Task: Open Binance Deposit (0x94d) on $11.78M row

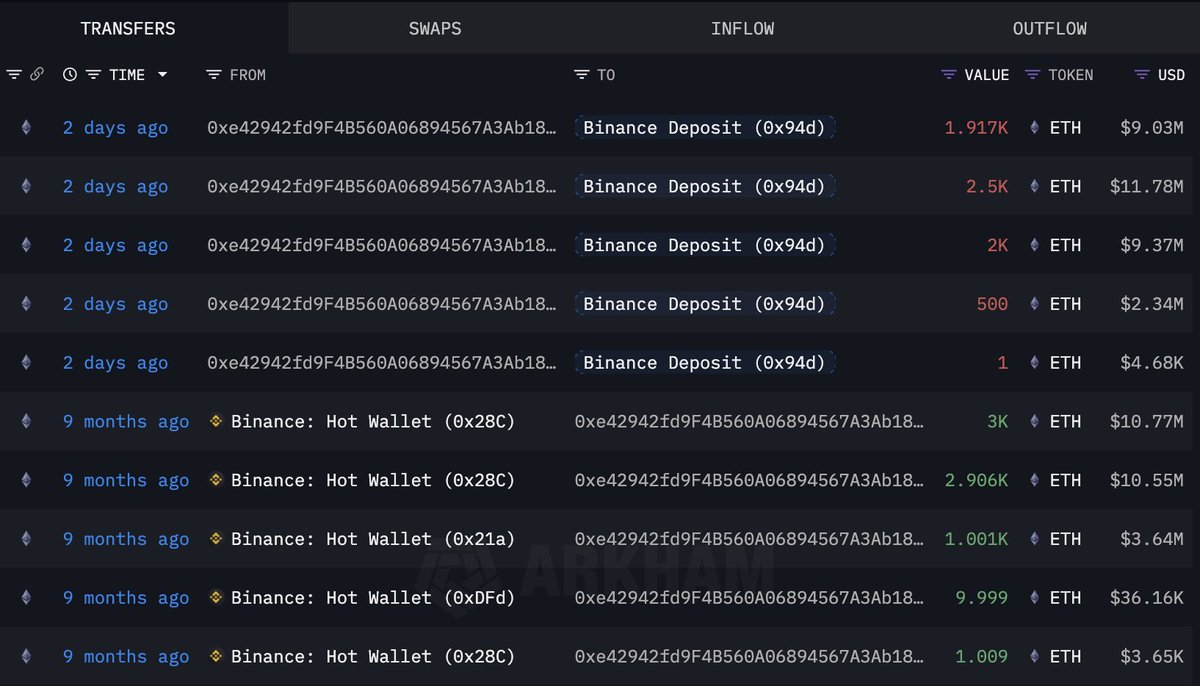Action: pos(705,186)
